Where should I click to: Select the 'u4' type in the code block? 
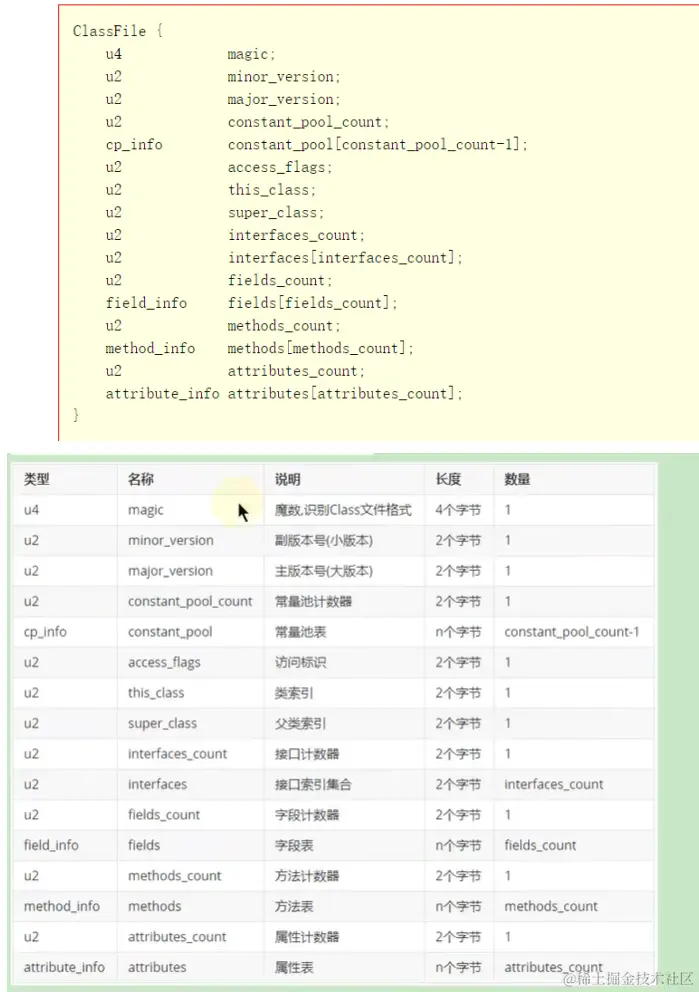[x=114, y=54]
